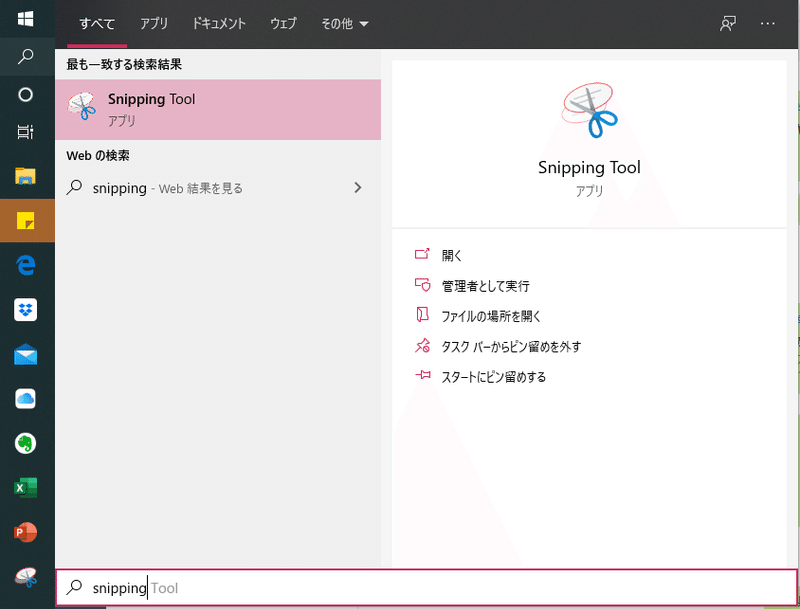Open Task View from taskbar
The height and width of the screenshot is (609, 800).
(26, 132)
